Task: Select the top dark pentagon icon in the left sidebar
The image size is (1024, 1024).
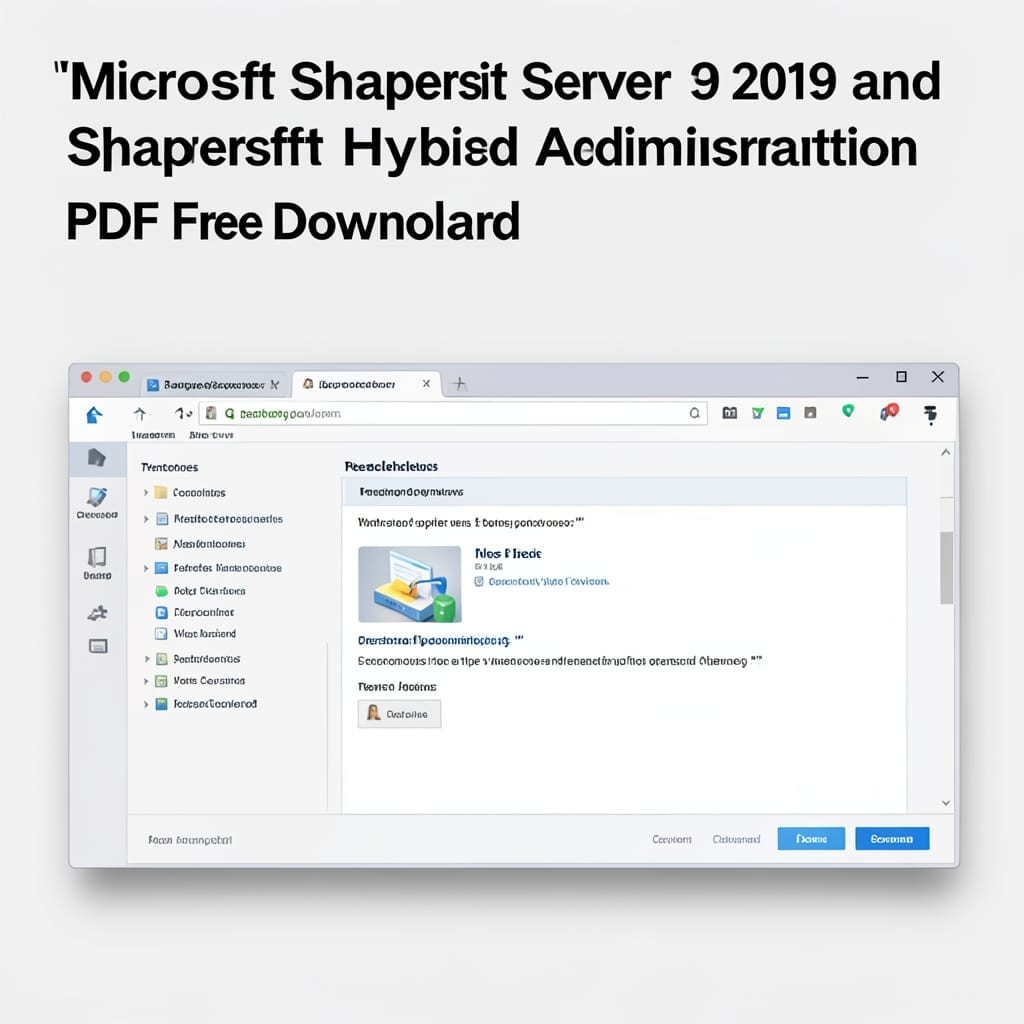Action: 97,458
